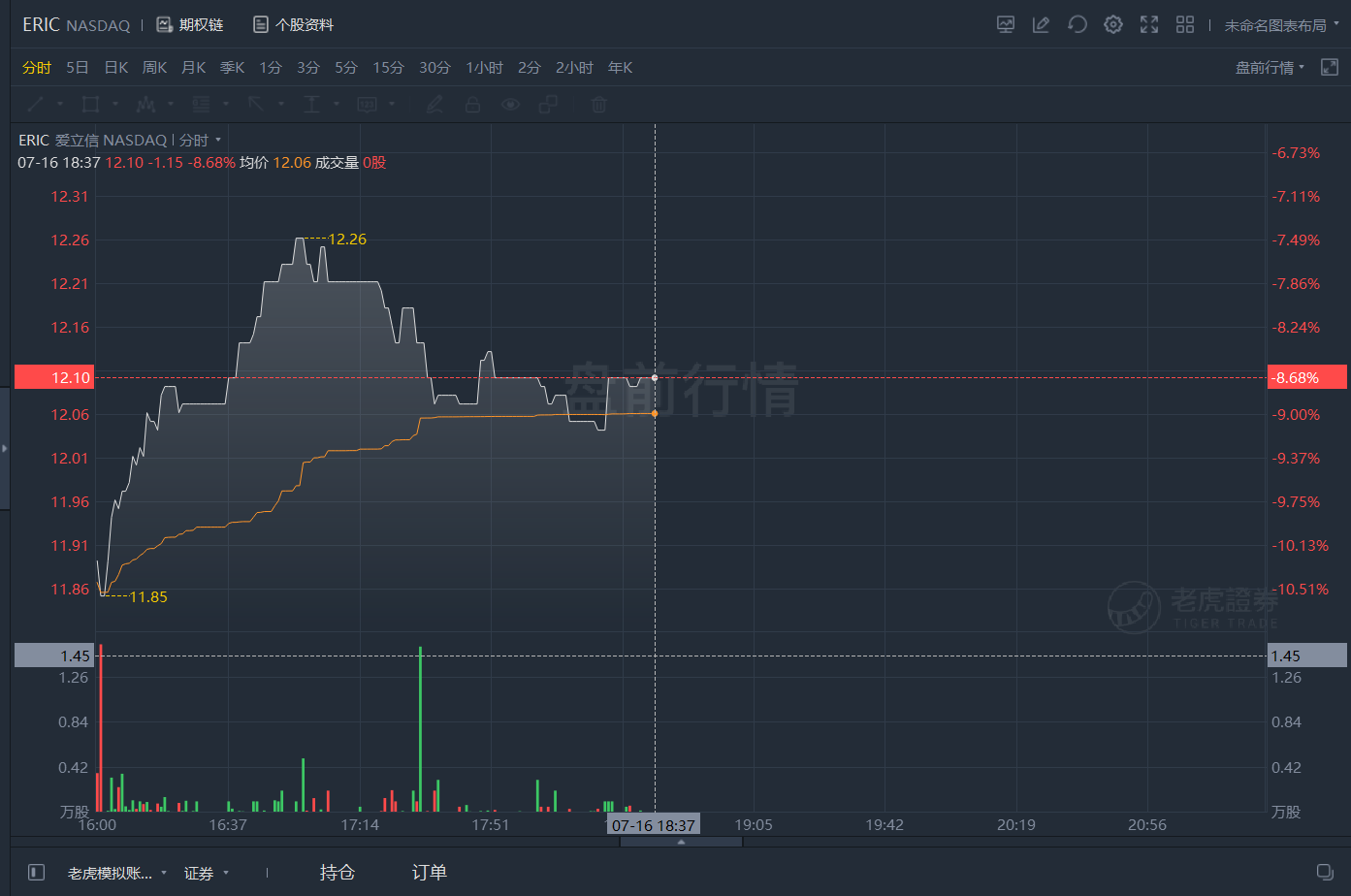The image size is (1351, 896).
Task: Expand the left side panel arrow
Action: coord(5,448)
